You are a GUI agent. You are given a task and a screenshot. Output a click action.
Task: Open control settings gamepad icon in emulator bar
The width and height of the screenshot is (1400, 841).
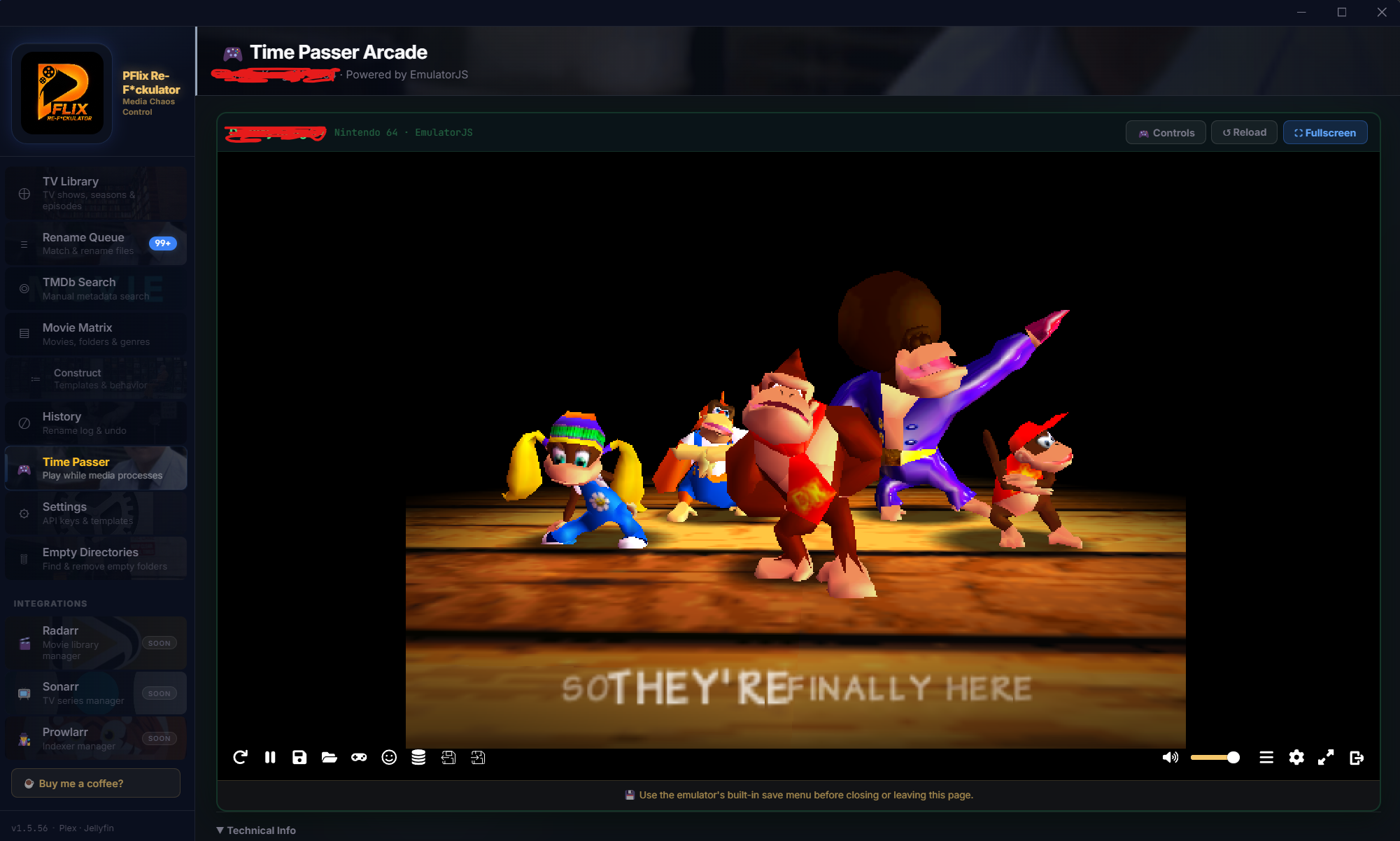359,757
